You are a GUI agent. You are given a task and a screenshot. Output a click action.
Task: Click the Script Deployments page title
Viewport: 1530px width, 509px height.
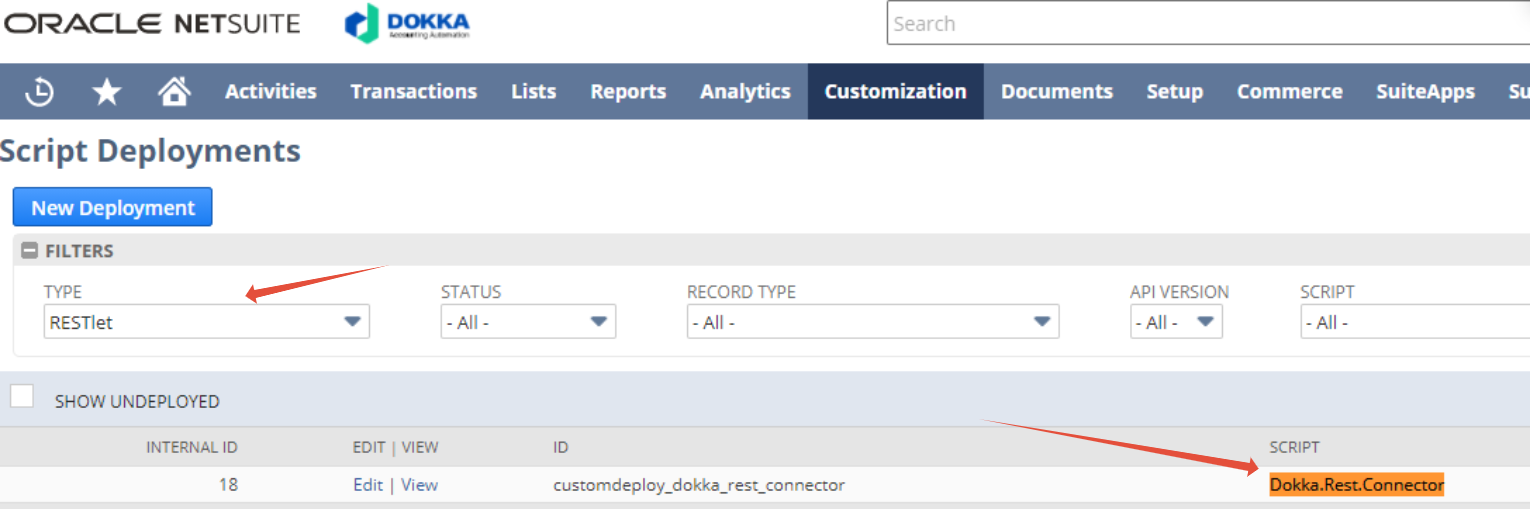150,151
